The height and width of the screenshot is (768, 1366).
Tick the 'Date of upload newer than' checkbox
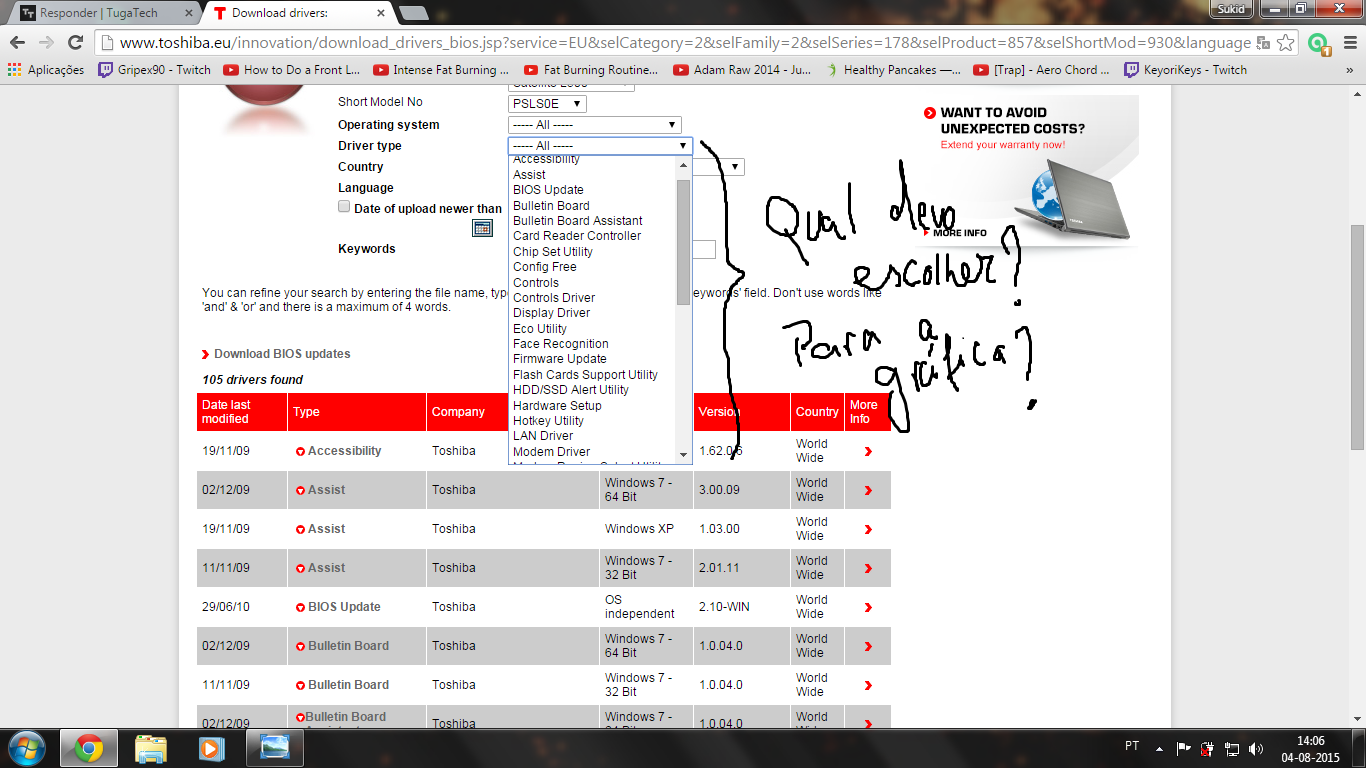344,207
